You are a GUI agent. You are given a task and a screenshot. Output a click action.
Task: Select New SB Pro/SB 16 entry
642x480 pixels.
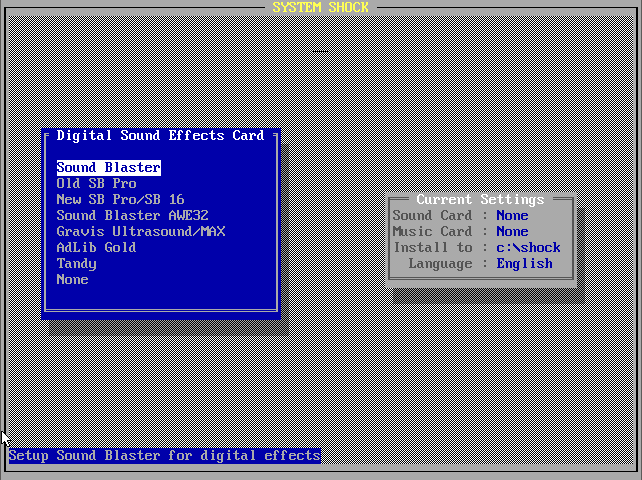tap(120, 200)
